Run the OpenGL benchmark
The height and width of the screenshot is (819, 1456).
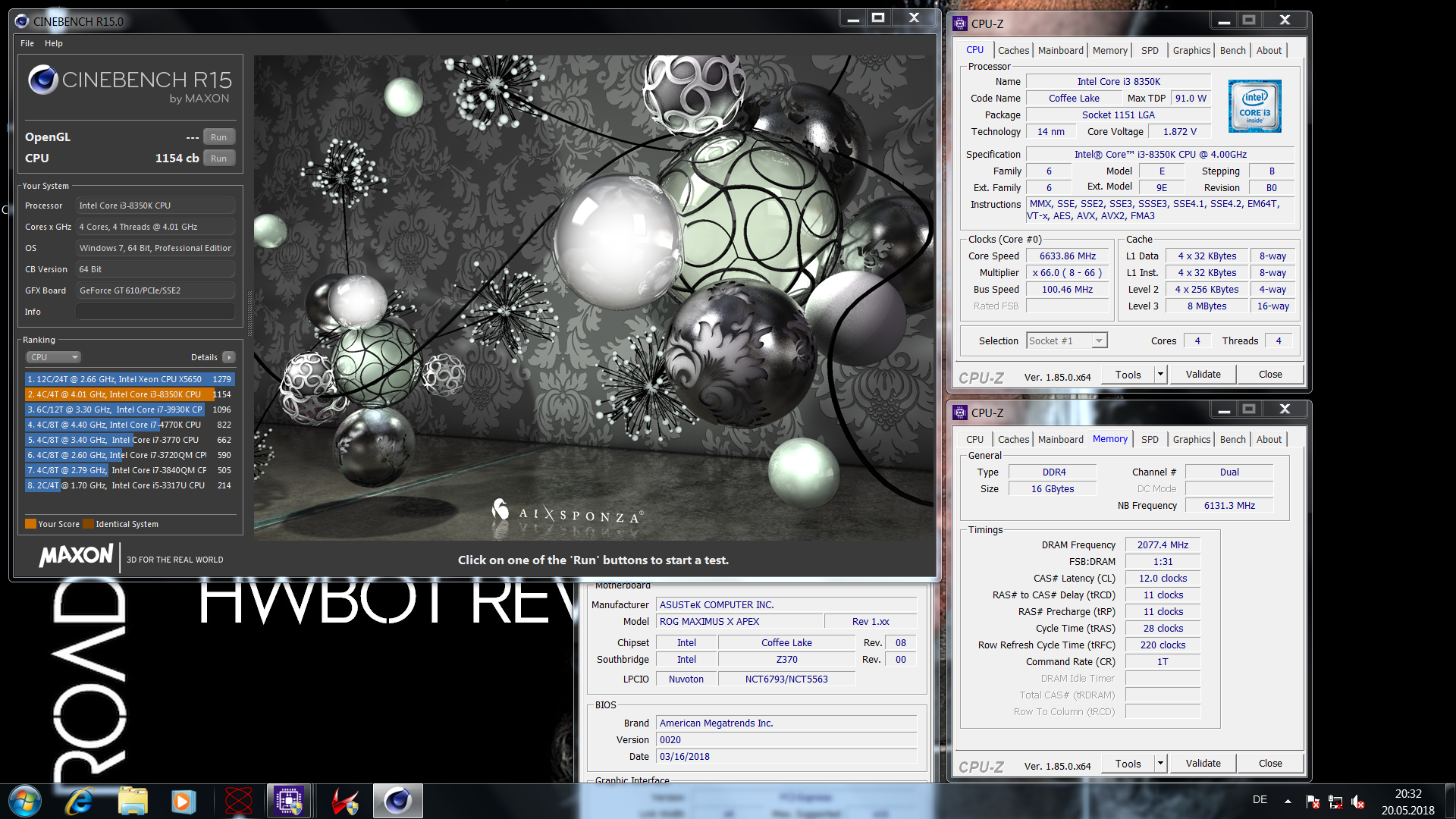pyautogui.click(x=218, y=137)
